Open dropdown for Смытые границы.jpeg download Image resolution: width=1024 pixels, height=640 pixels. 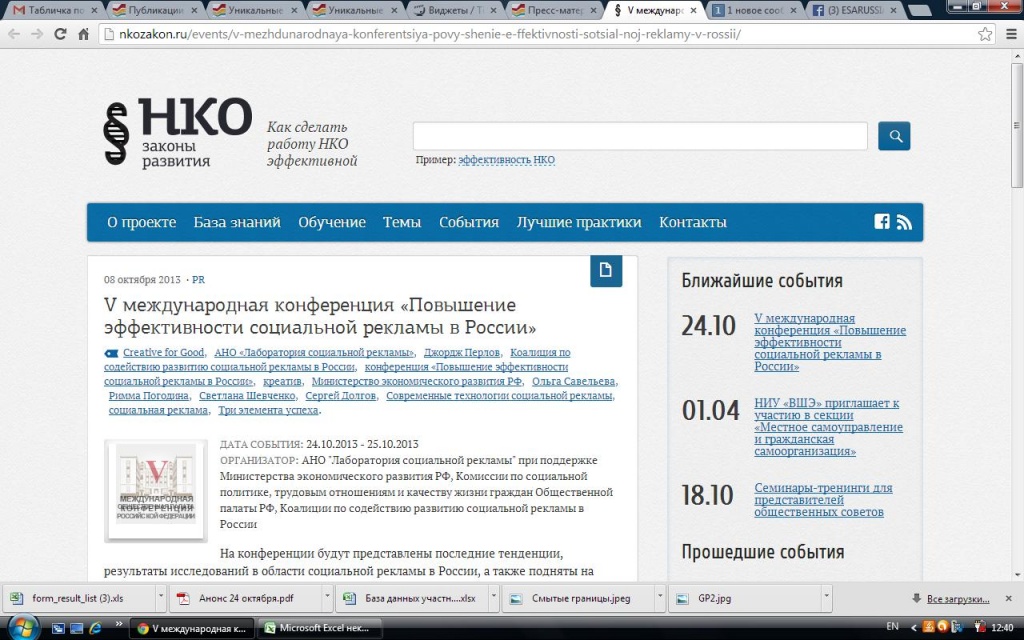coord(660,598)
